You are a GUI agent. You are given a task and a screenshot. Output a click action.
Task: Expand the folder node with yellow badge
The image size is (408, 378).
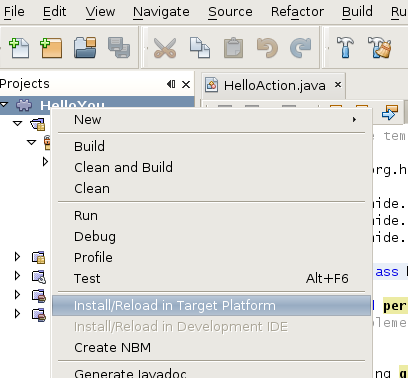[18, 257]
